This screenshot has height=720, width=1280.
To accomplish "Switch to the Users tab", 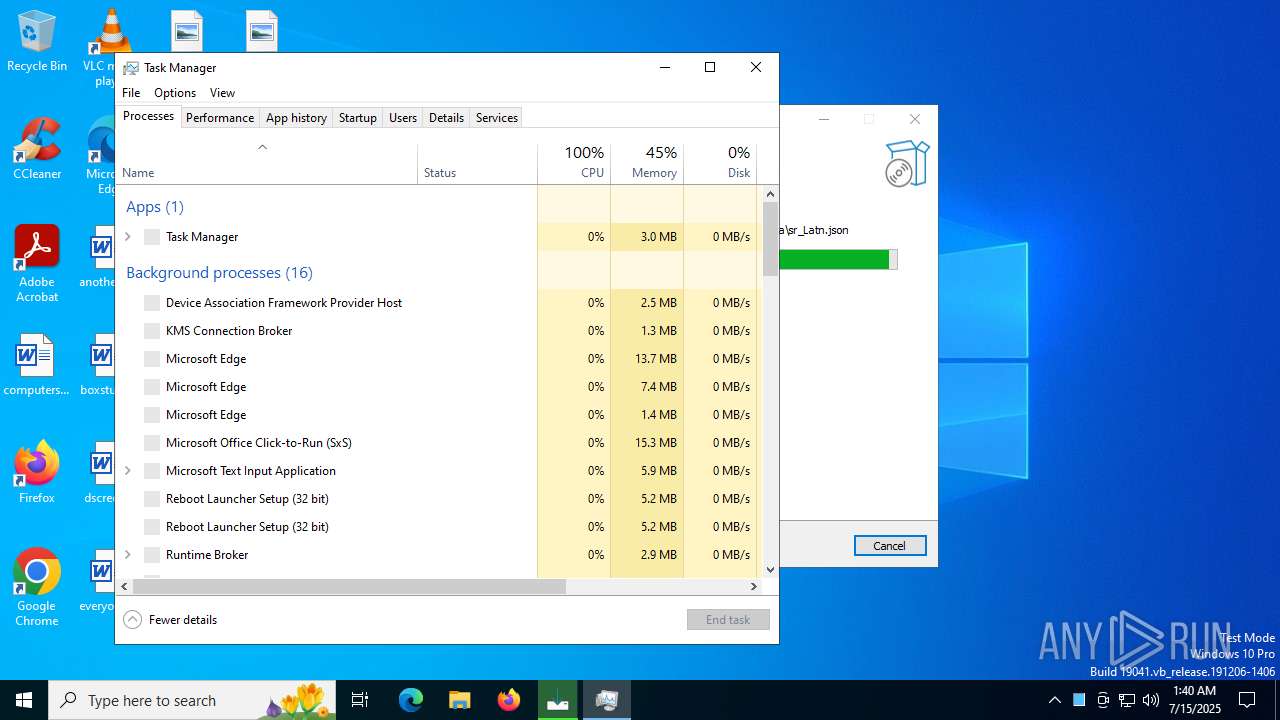I will click(x=403, y=118).
